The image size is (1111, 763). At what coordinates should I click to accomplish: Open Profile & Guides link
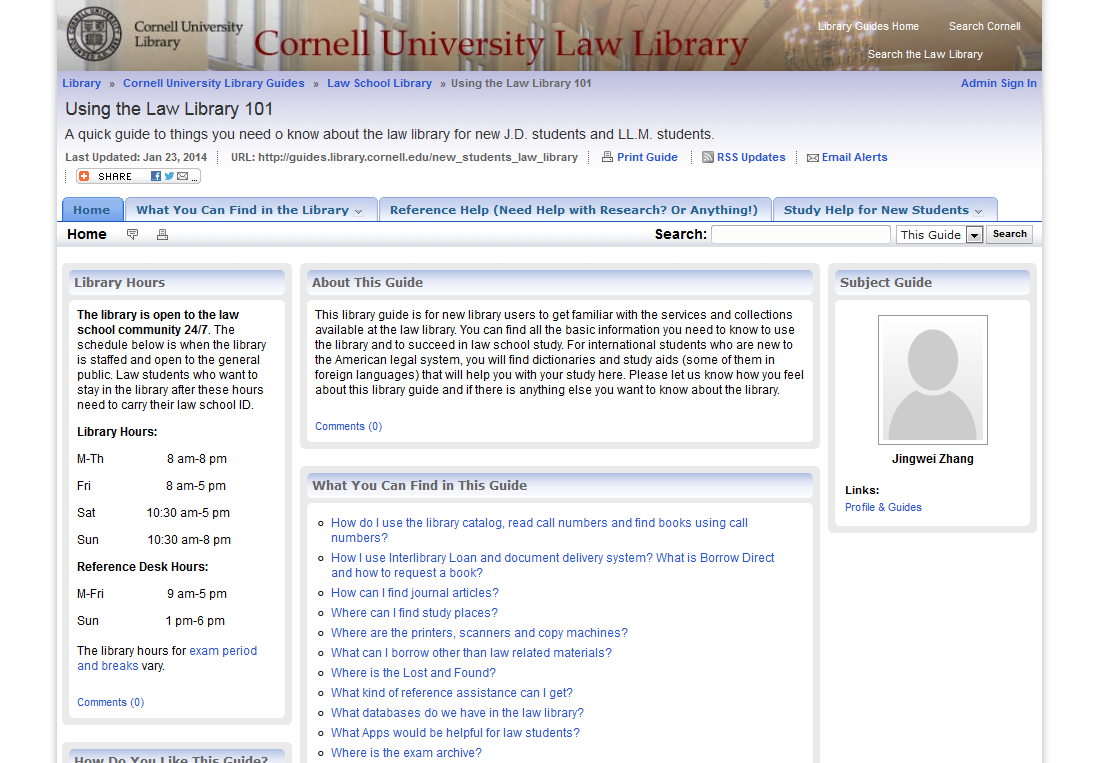click(883, 507)
